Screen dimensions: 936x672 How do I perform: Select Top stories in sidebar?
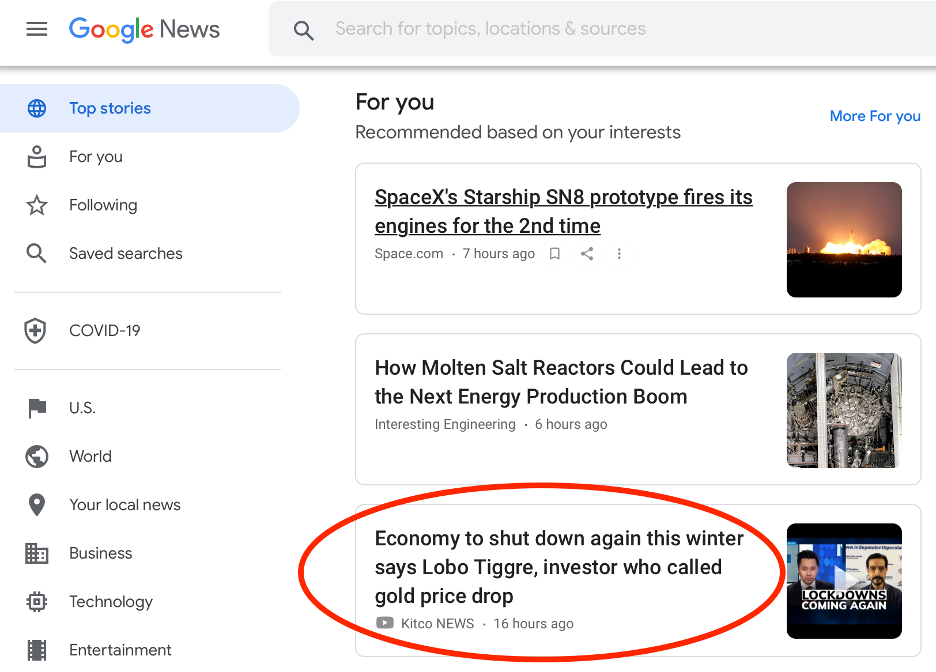click(x=149, y=108)
